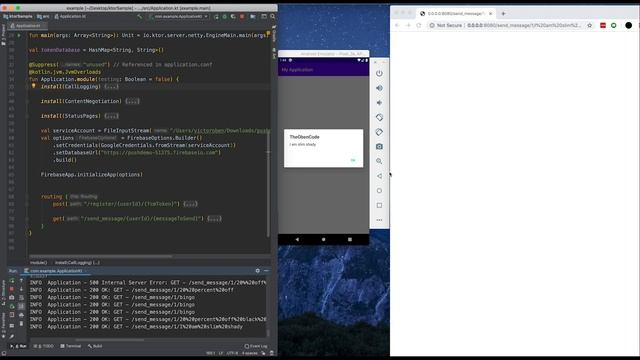This screenshot has width=640, height=360.
Task: Click Chrome reload button
Action: point(418,25)
